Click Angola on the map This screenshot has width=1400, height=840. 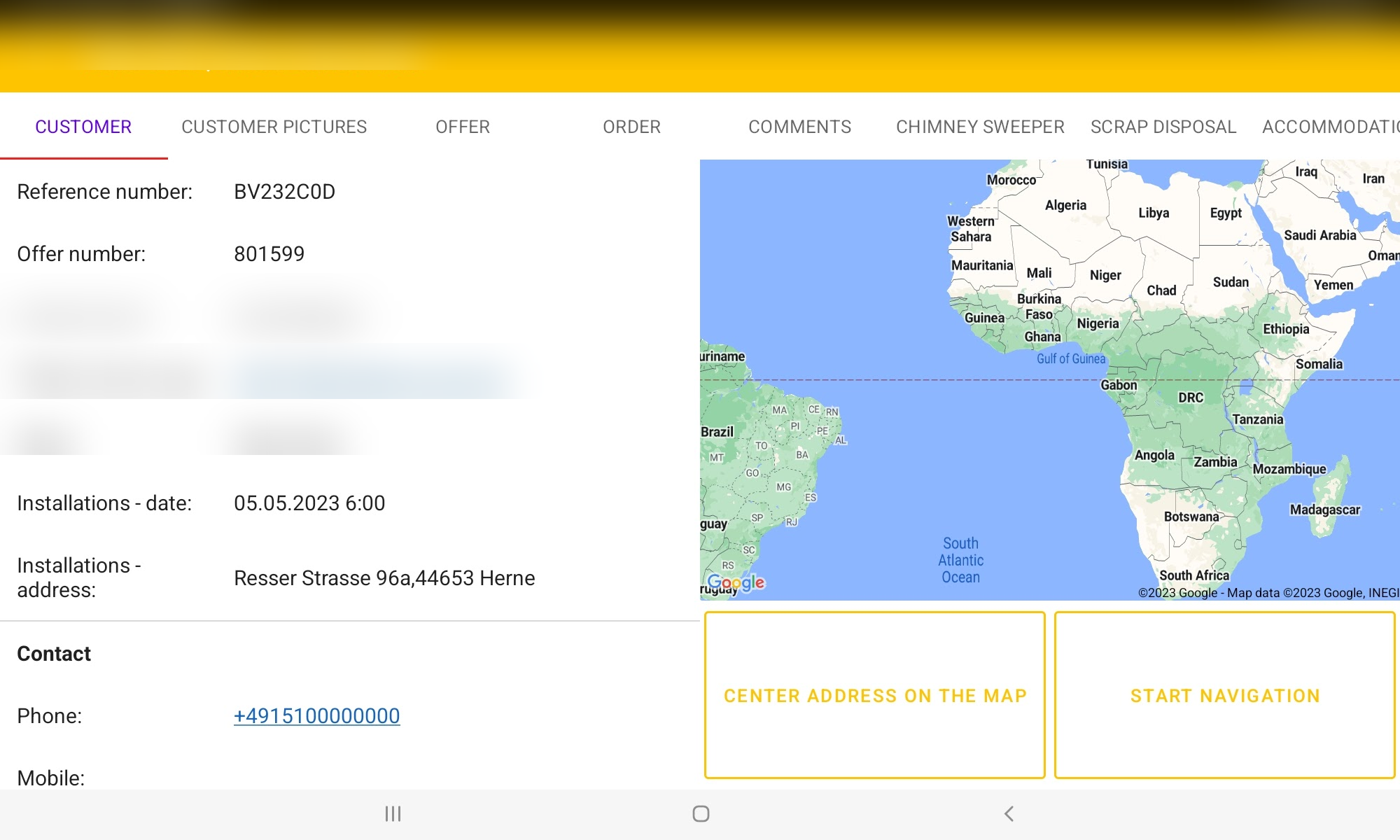(x=1154, y=455)
